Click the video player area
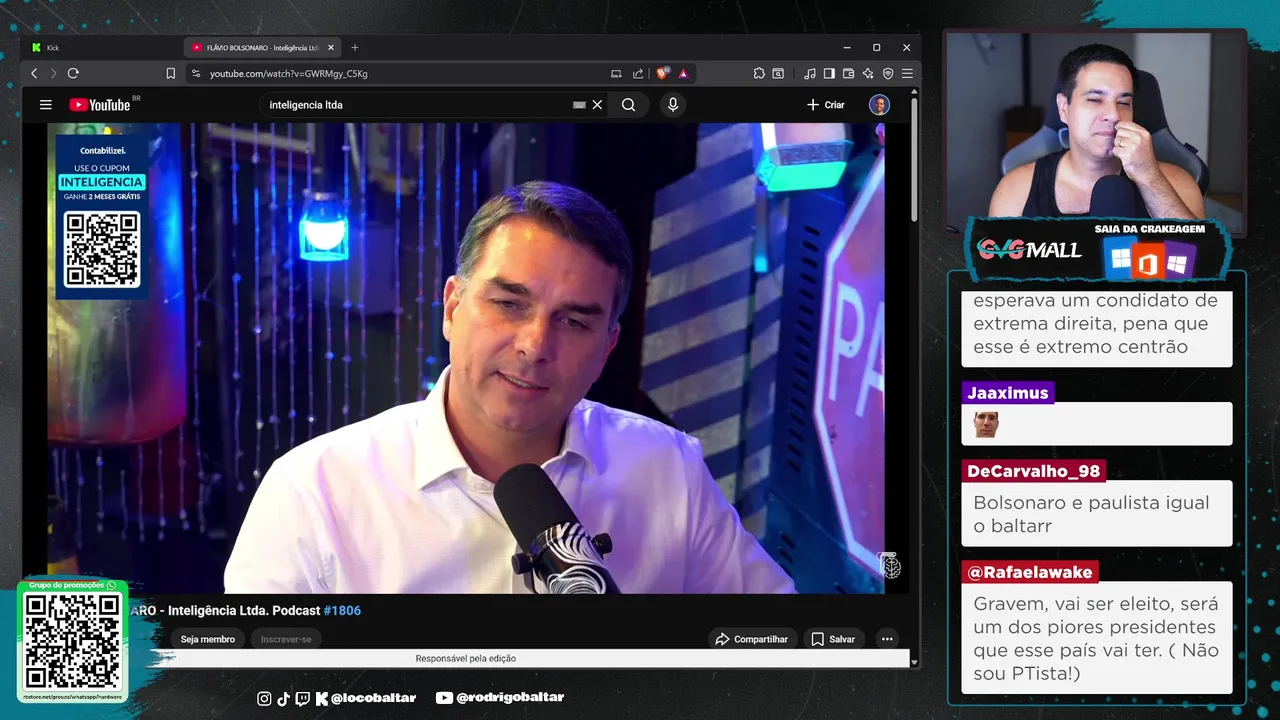Screen dimensions: 1280x720 [x=466, y=358]
